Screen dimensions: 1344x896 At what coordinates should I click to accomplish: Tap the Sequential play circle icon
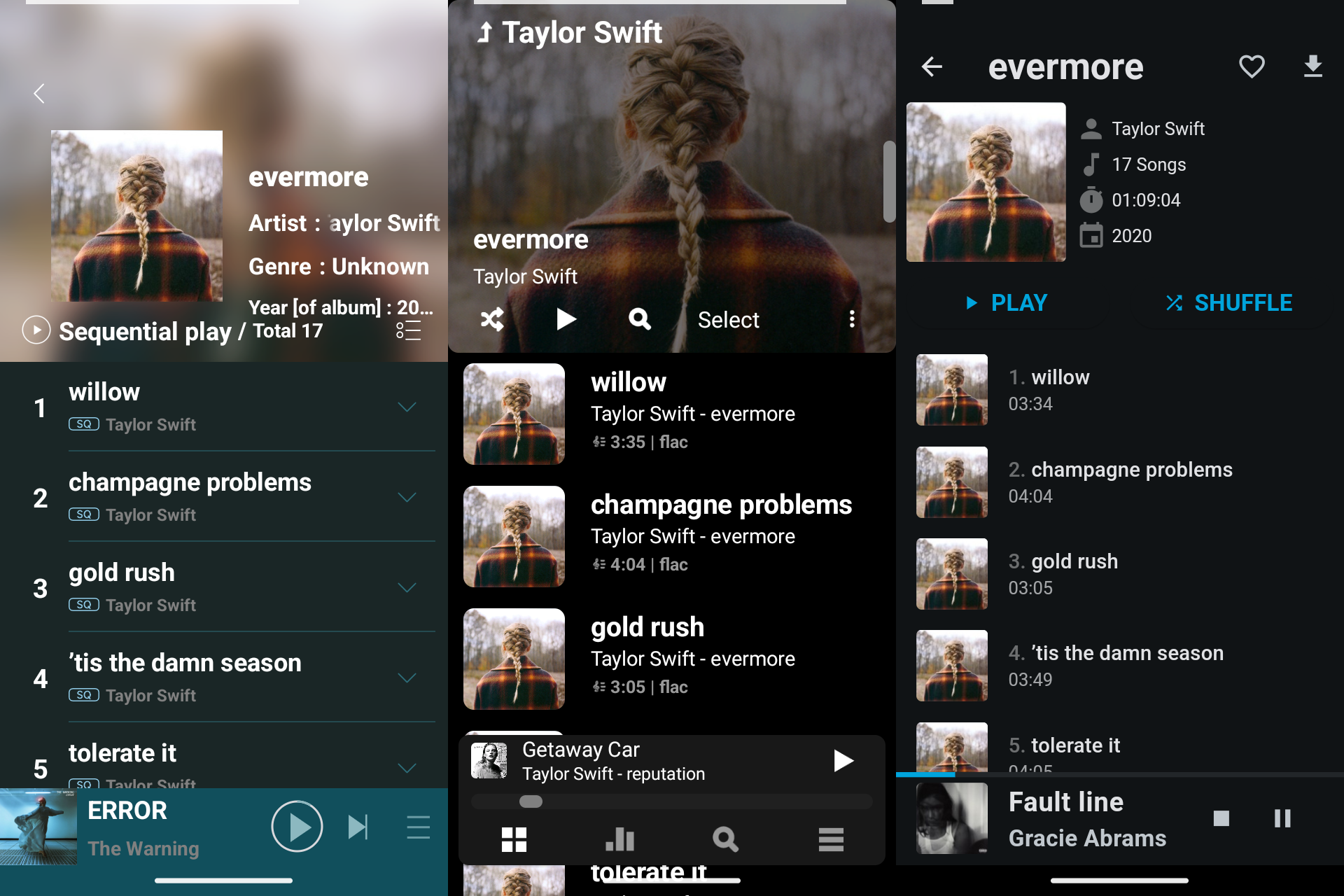(36, 330)
